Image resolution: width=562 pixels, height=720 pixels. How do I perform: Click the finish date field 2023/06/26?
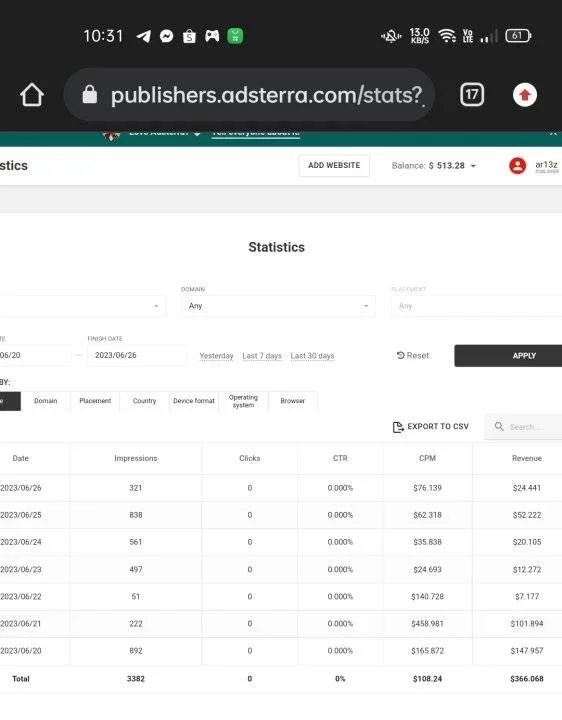(137, 355)
